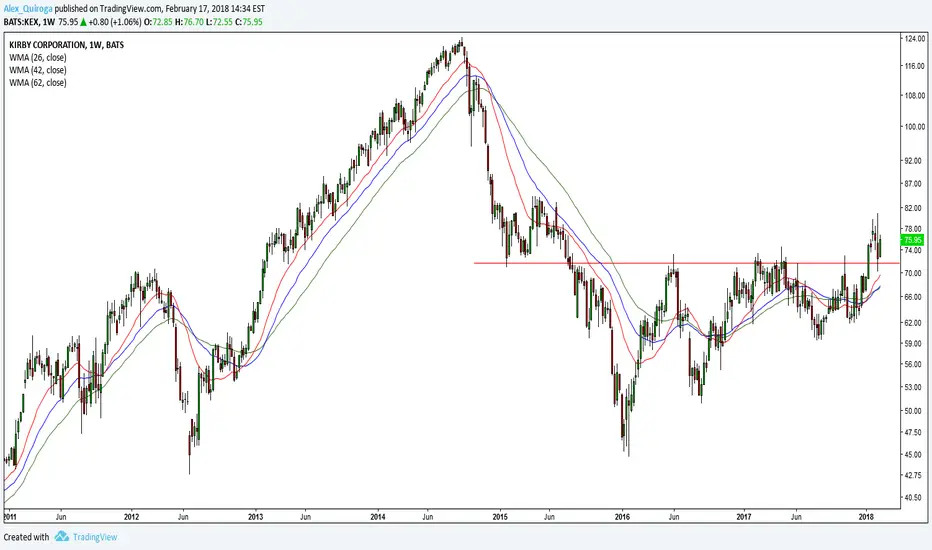Click the 40.50 price axis label
This screenshot has height=550, width=932.
pyautogui.click(x=914, y=497)
